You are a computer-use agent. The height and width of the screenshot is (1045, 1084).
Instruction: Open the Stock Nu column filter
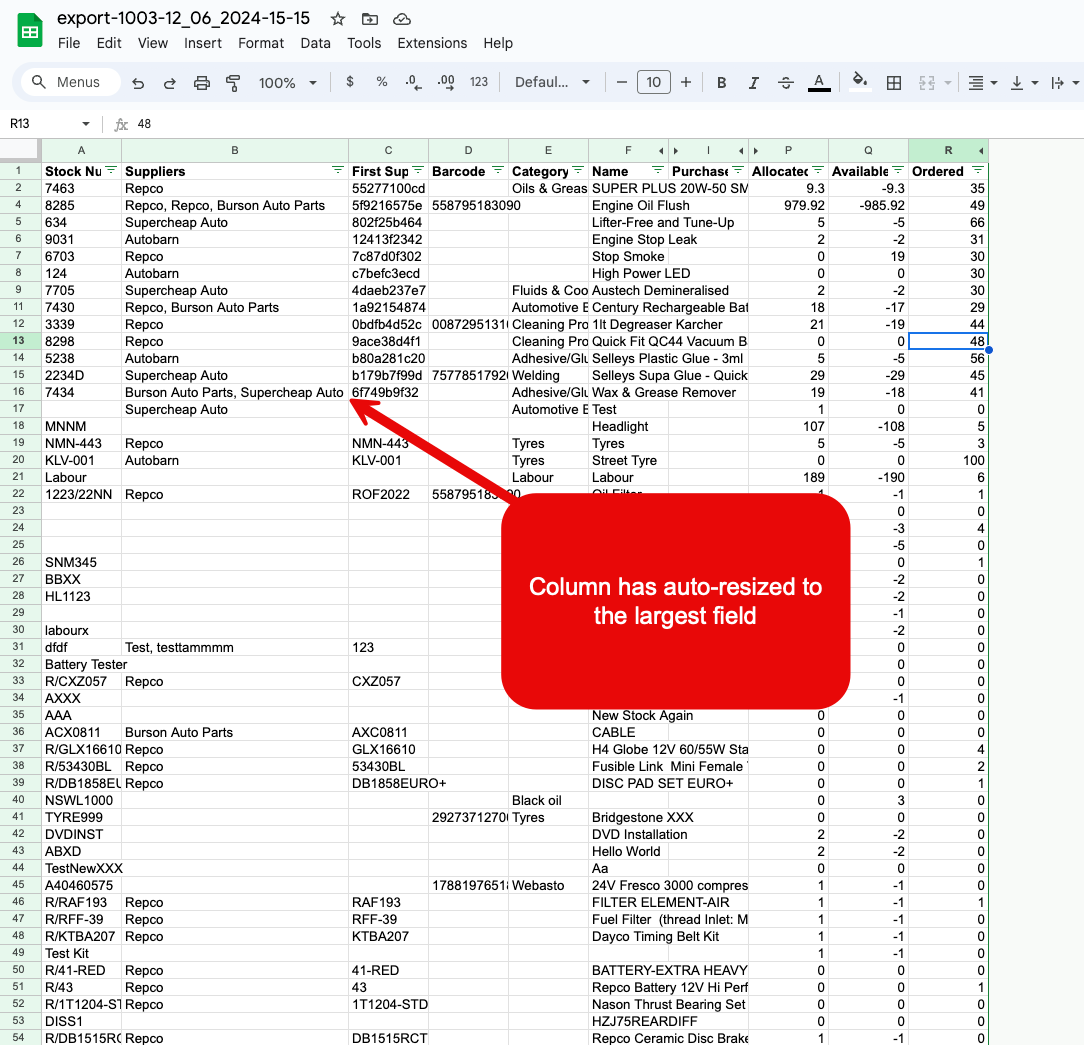pos(111,170)
